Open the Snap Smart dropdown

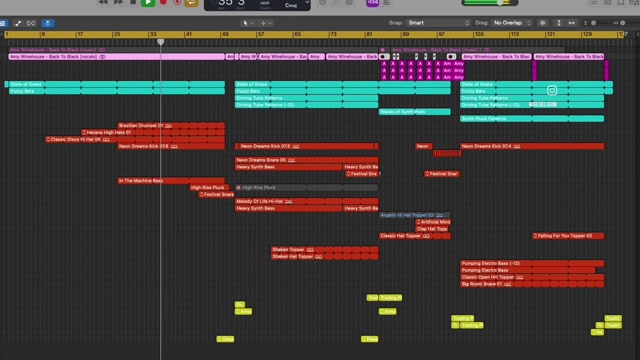(438, 23)
